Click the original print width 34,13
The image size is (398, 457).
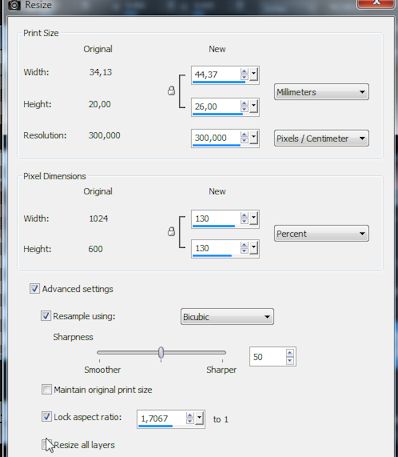[x=101, y=72]
